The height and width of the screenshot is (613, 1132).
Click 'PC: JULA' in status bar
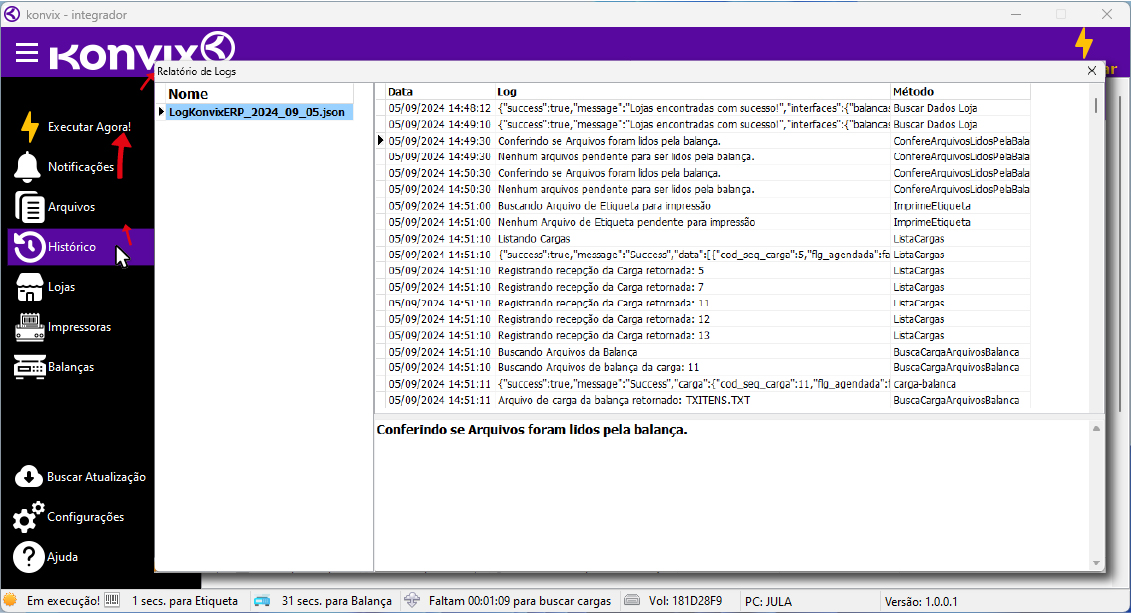click(768, 601)
